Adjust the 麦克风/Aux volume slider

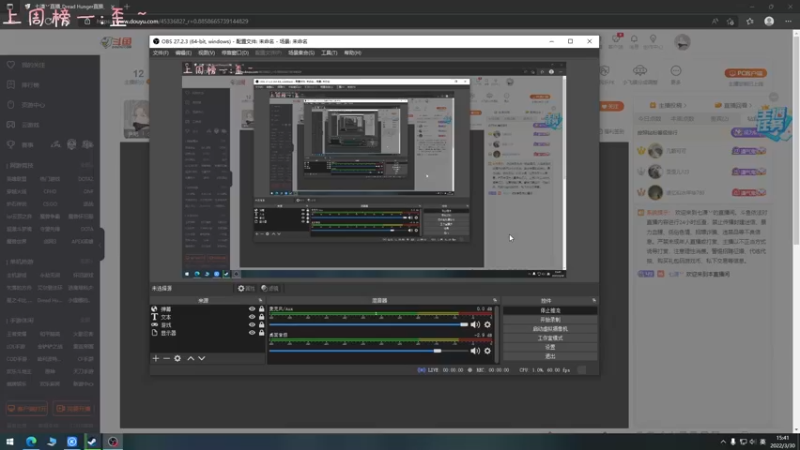(x=368, y=324)
